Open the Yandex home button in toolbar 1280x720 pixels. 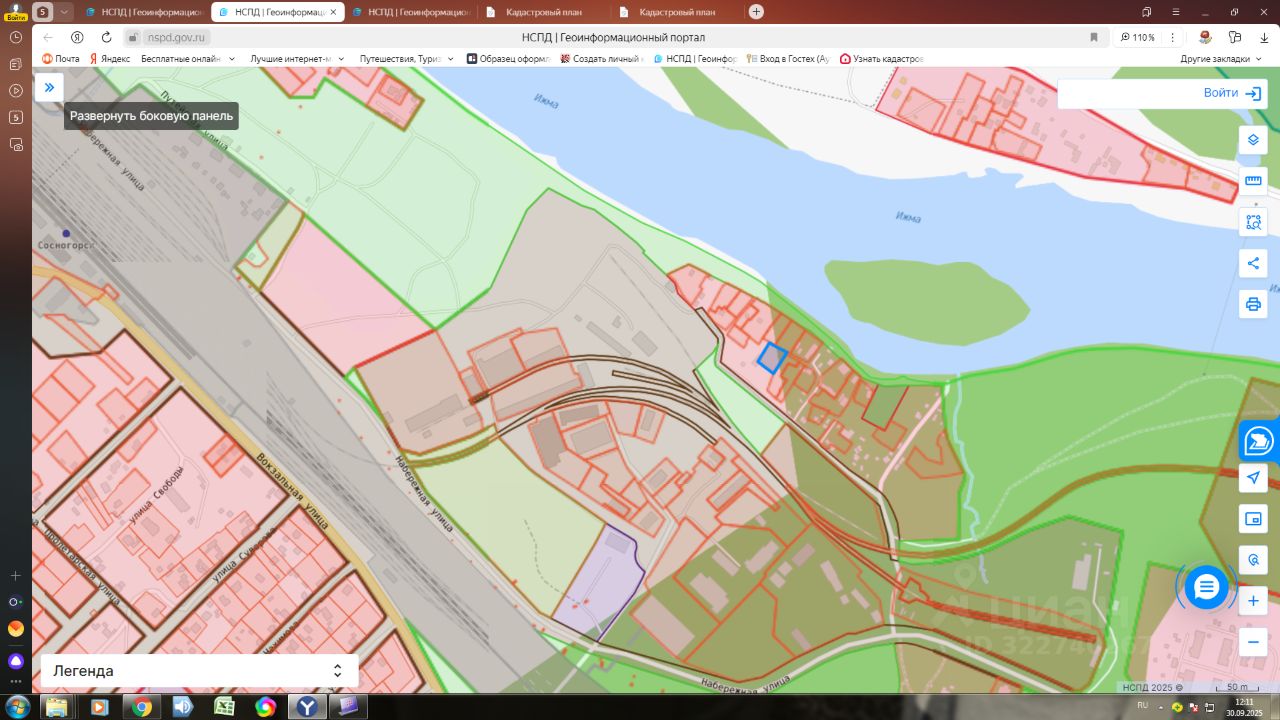[x=77, y=37]
